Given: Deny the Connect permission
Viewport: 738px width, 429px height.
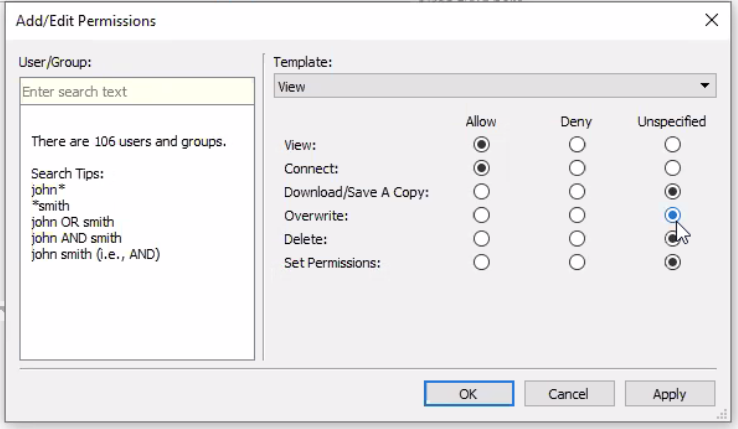Looking at the screenshot, I should coord(576,168).
